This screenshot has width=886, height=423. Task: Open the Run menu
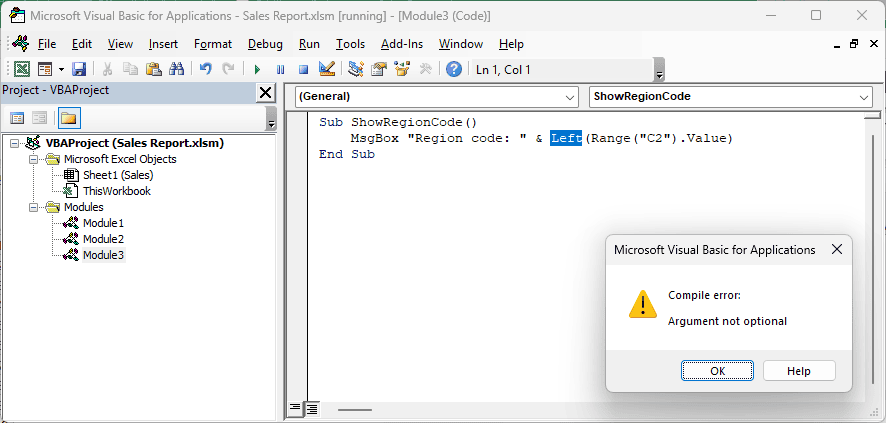(309, 44)
